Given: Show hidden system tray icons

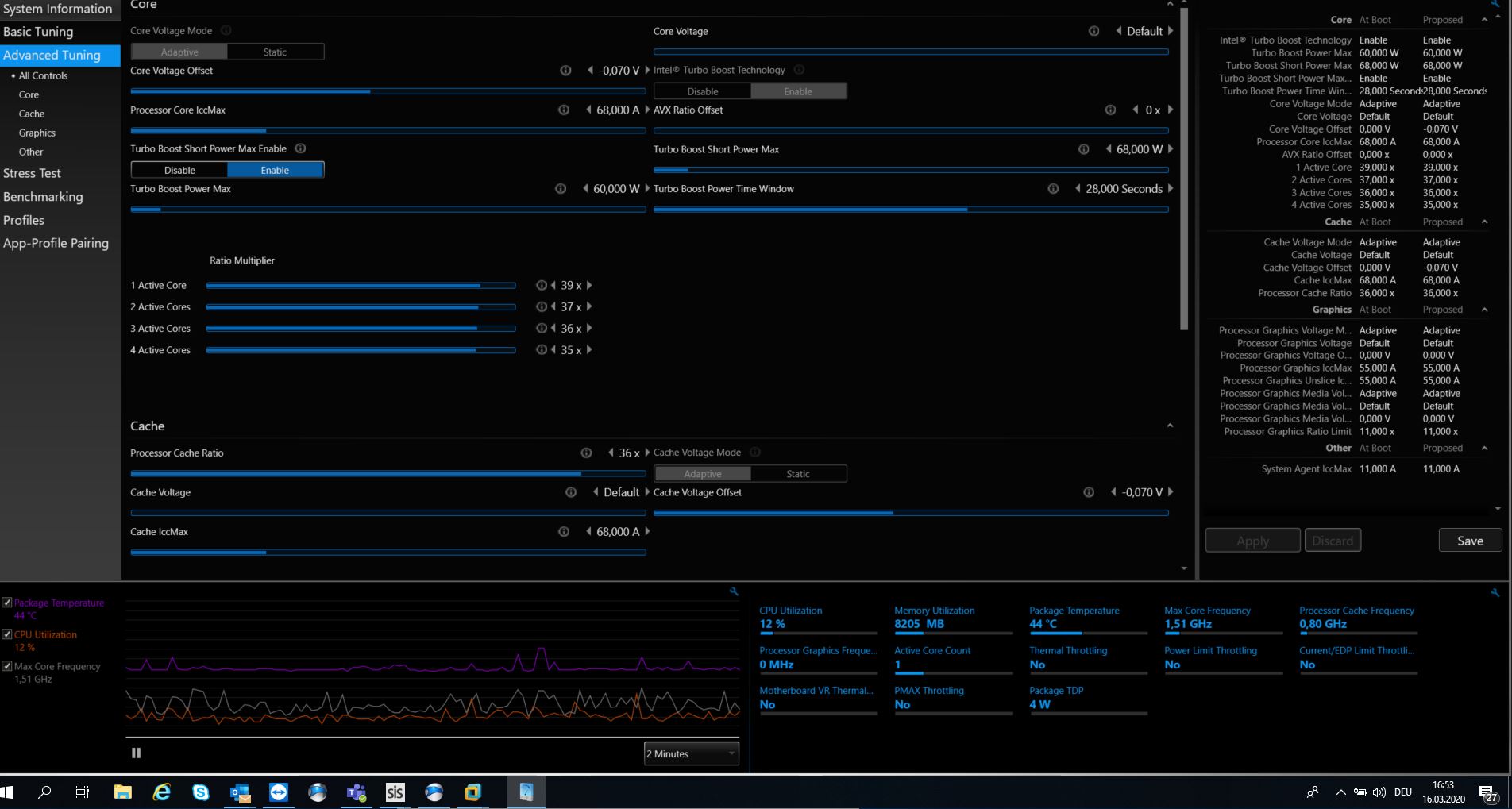Looking at the screenshot, I should coord(1341,792).
